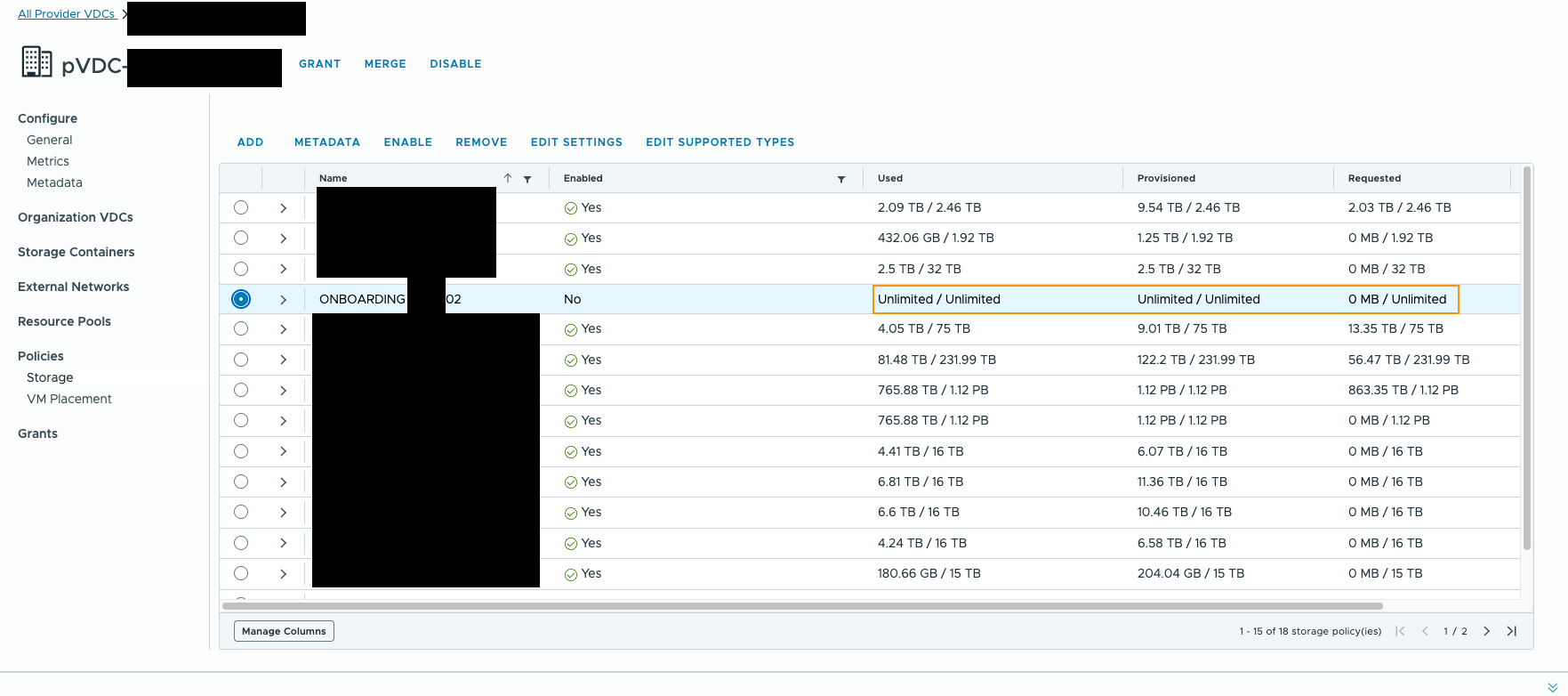
Task: Click the provider VDC building icon
Action: [x=36, y=62]
